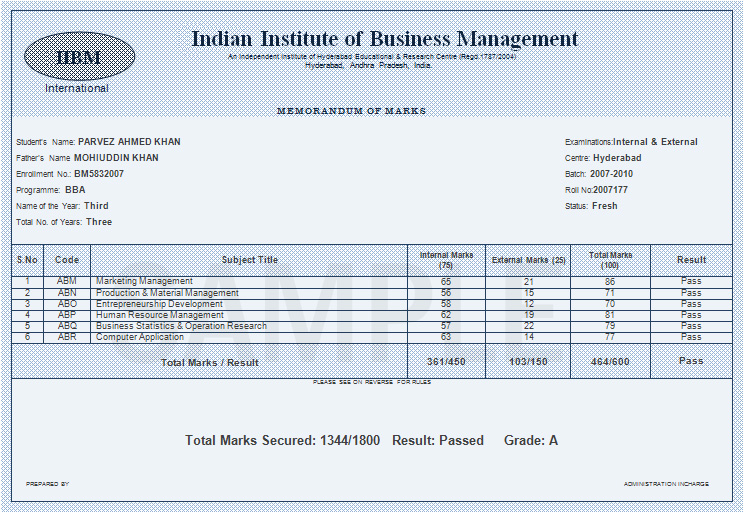The height and width of the screenshot is (513, 744).
Task: Select year name value Third
Action: pos(96,205)
